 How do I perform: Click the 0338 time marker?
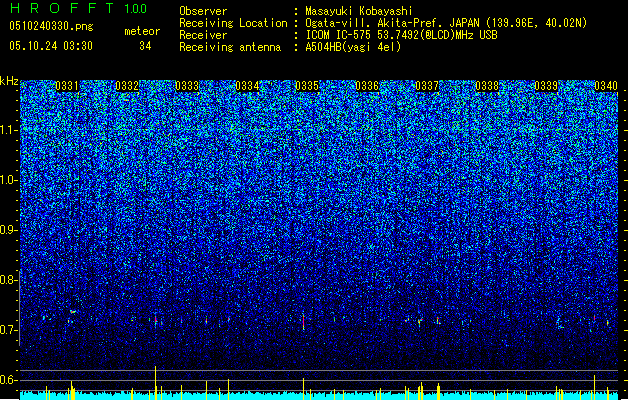[487, 86]
